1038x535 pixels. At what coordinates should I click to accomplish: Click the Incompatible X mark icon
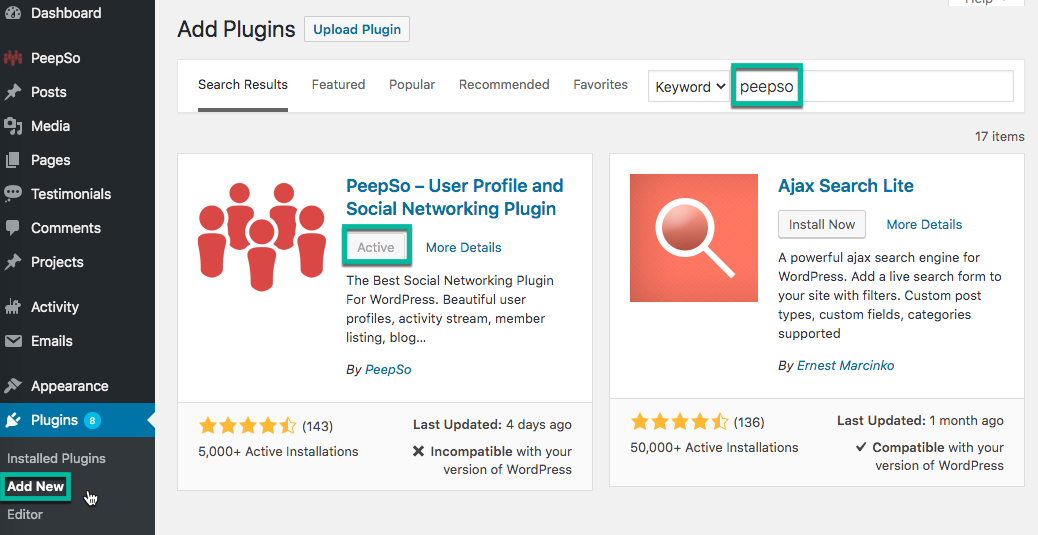tap(418, 452)
